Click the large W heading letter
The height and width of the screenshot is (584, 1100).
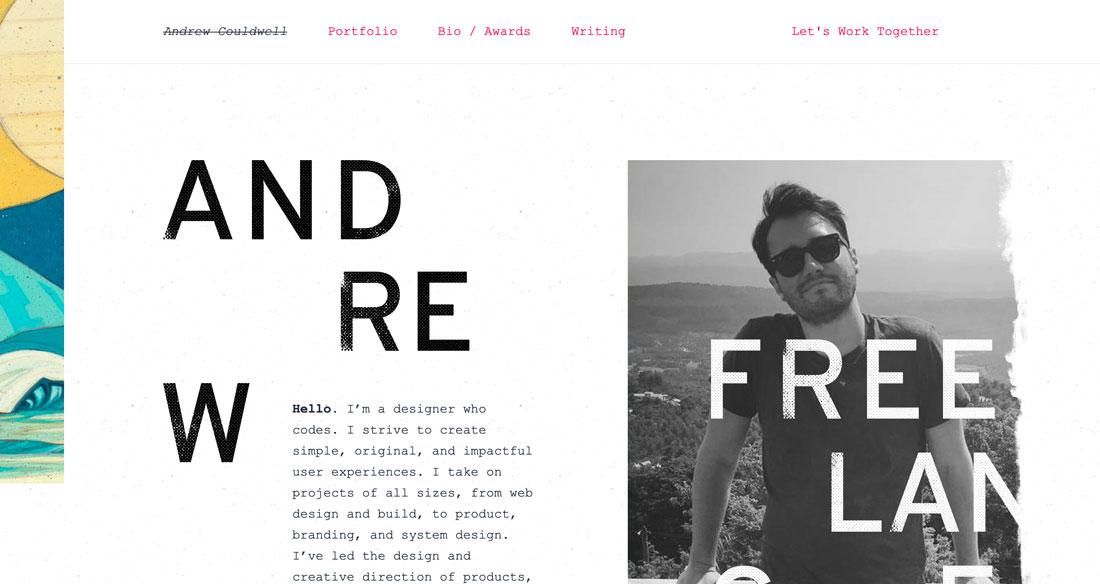(206, 423)
